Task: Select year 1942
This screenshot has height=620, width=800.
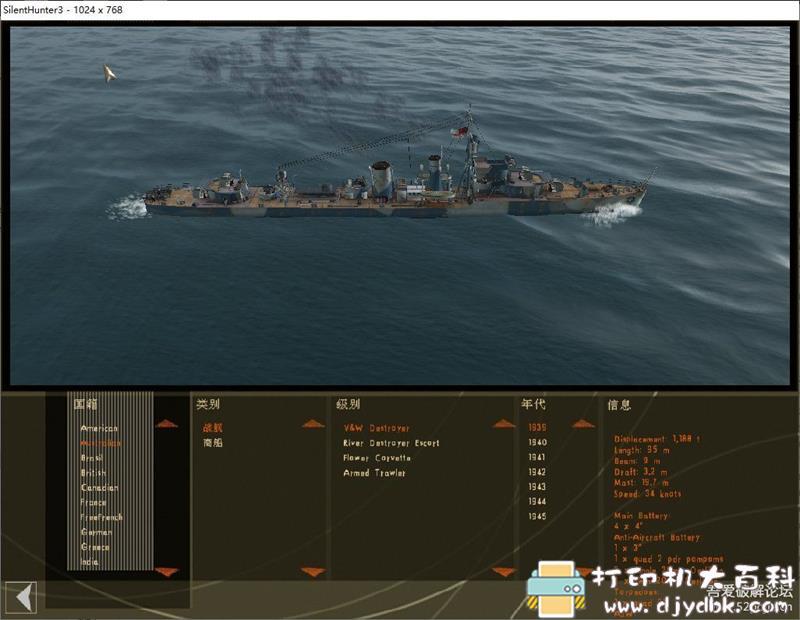Action: pos(537,472)
